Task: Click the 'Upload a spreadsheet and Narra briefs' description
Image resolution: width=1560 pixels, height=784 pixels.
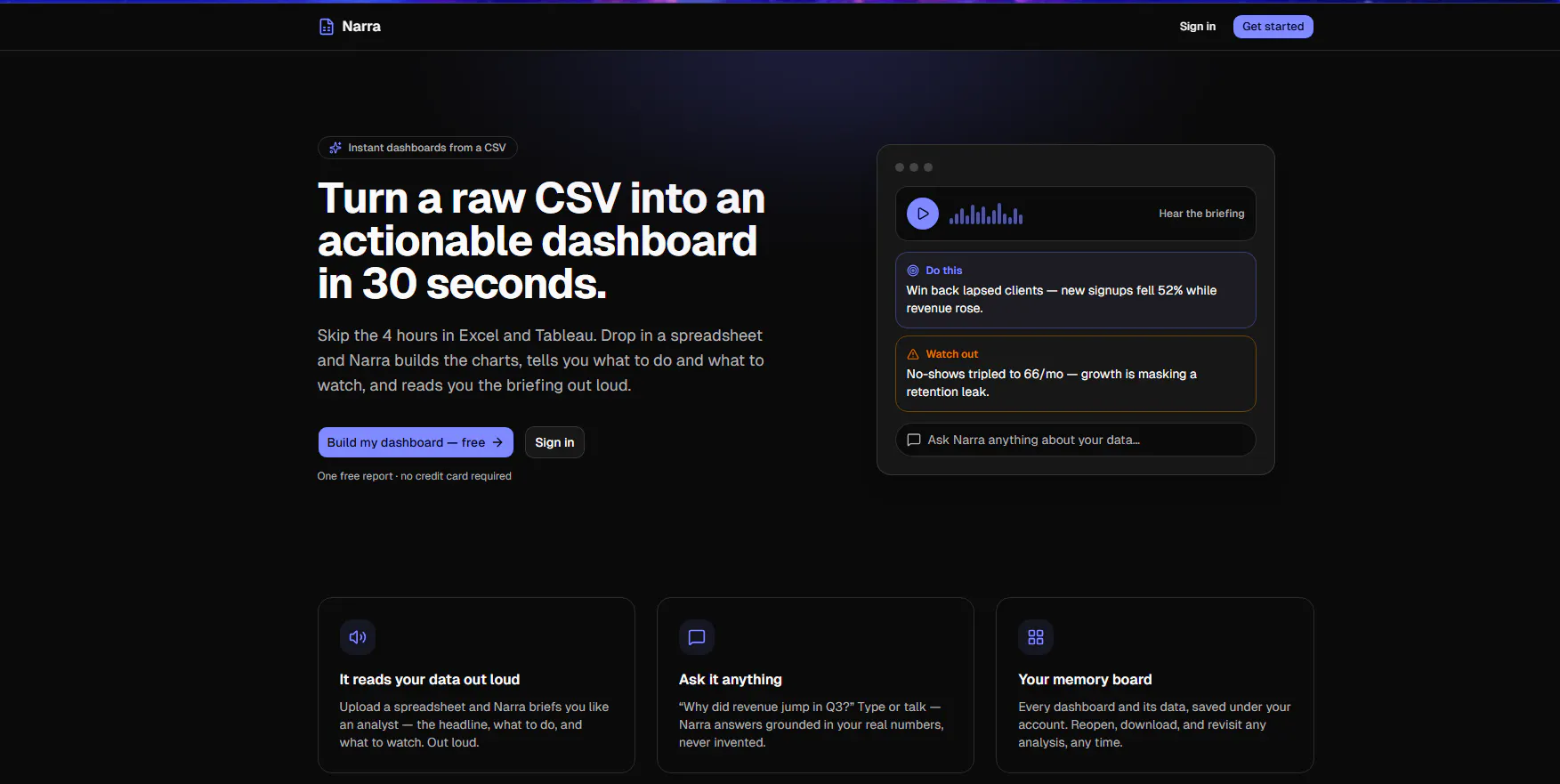Action: (x=474, y=724)
